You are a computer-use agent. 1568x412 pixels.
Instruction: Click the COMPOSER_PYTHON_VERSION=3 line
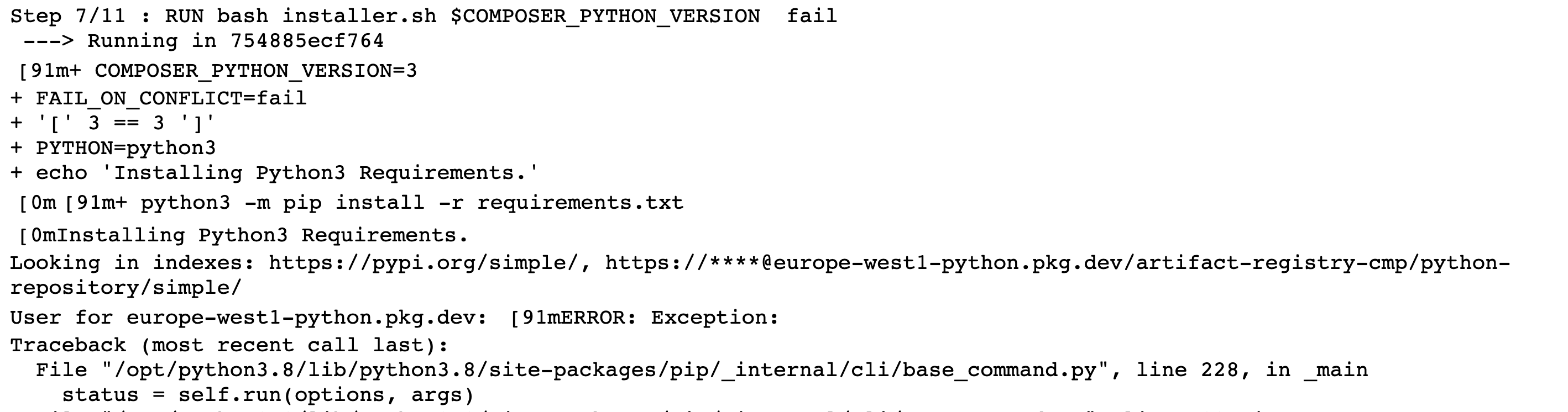(255, 71)
